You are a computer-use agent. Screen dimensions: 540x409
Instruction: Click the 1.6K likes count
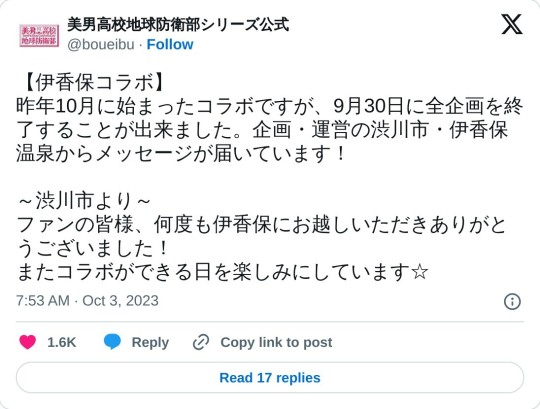pyautogui.click(x=62, y=342)
